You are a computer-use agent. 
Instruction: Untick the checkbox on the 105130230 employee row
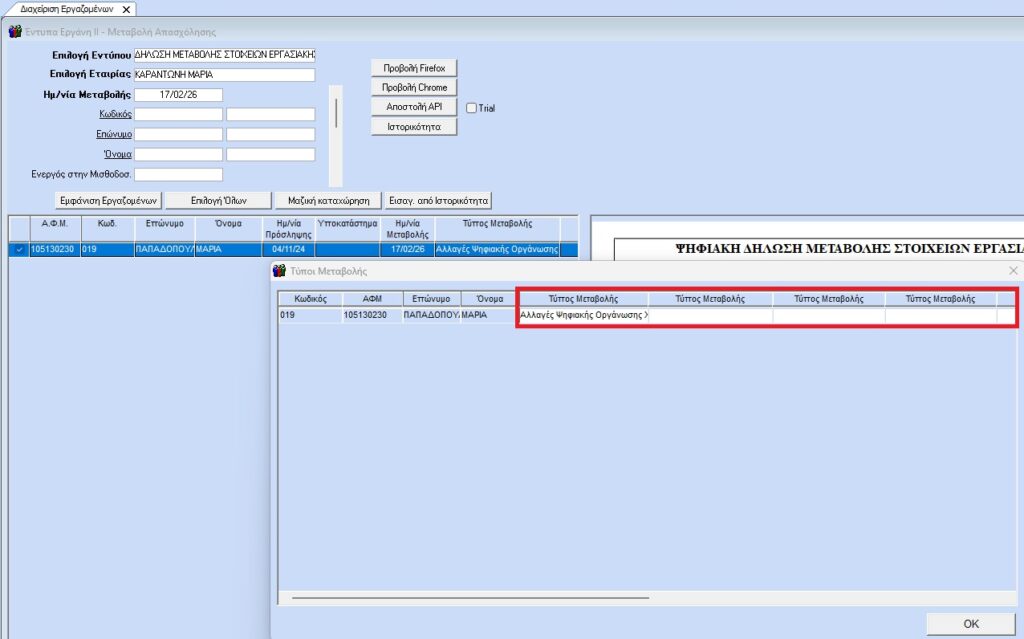pyautogui.click(x=18, y=249)
